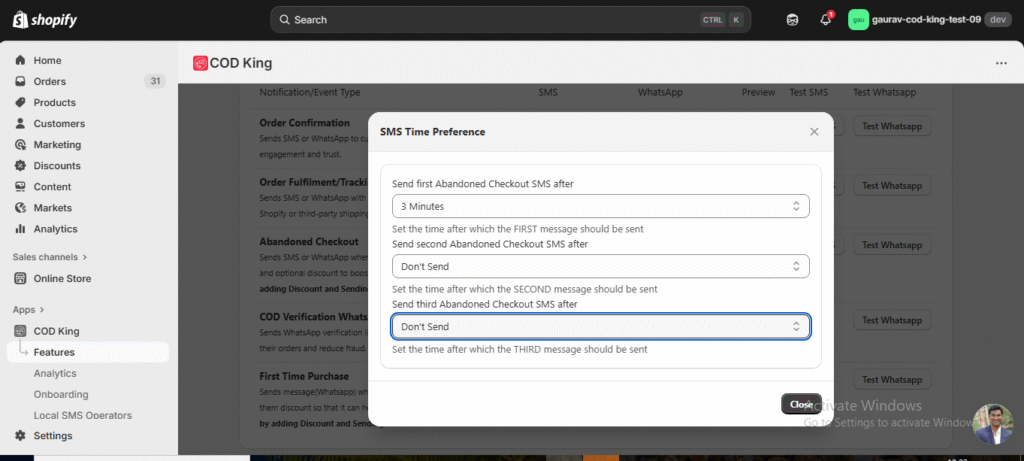The image size is (1024, 461).
Task: Click the Close button in dialog
Action: [x=800, y=404]
